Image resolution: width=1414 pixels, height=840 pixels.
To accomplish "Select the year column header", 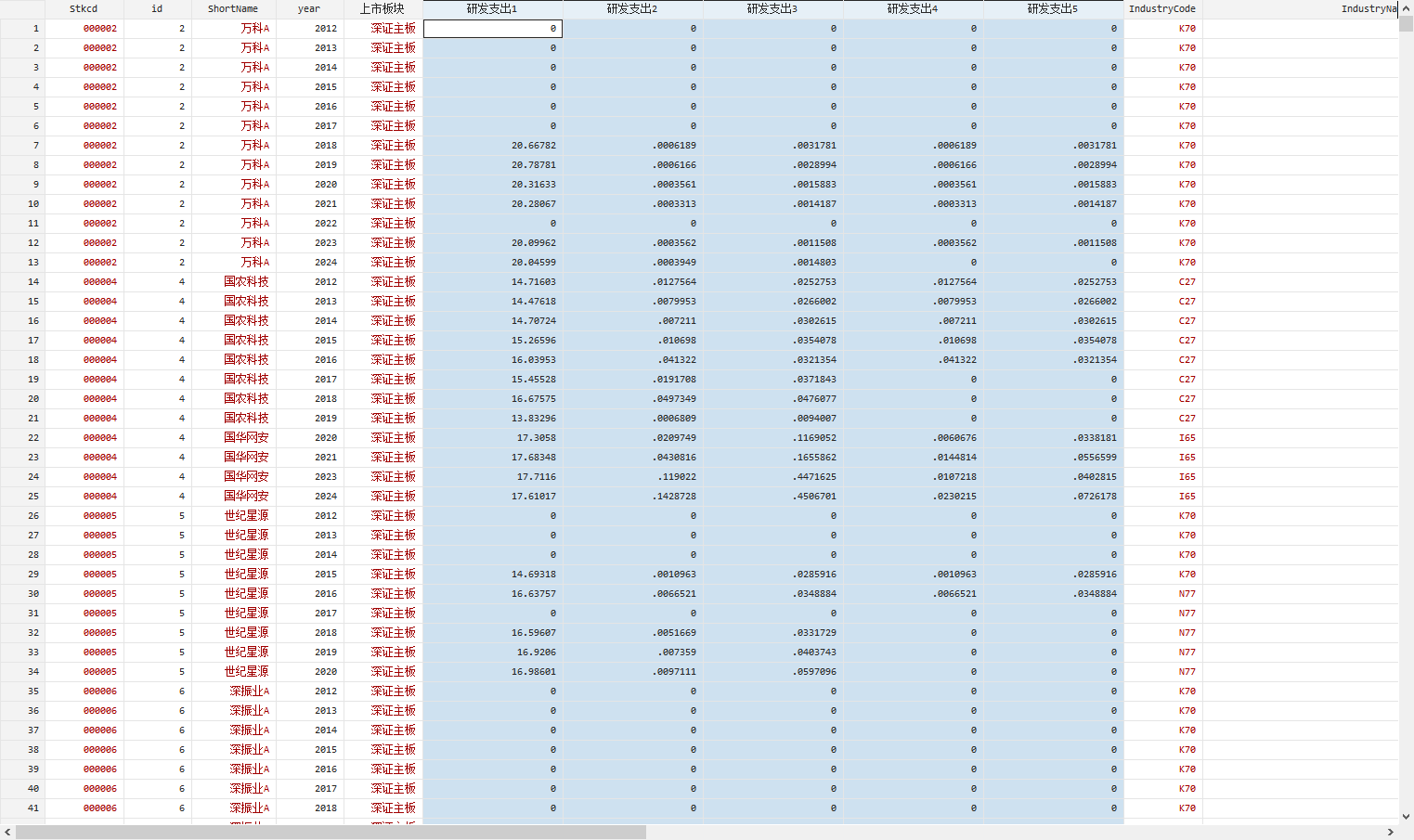I will tap(309, 9).
